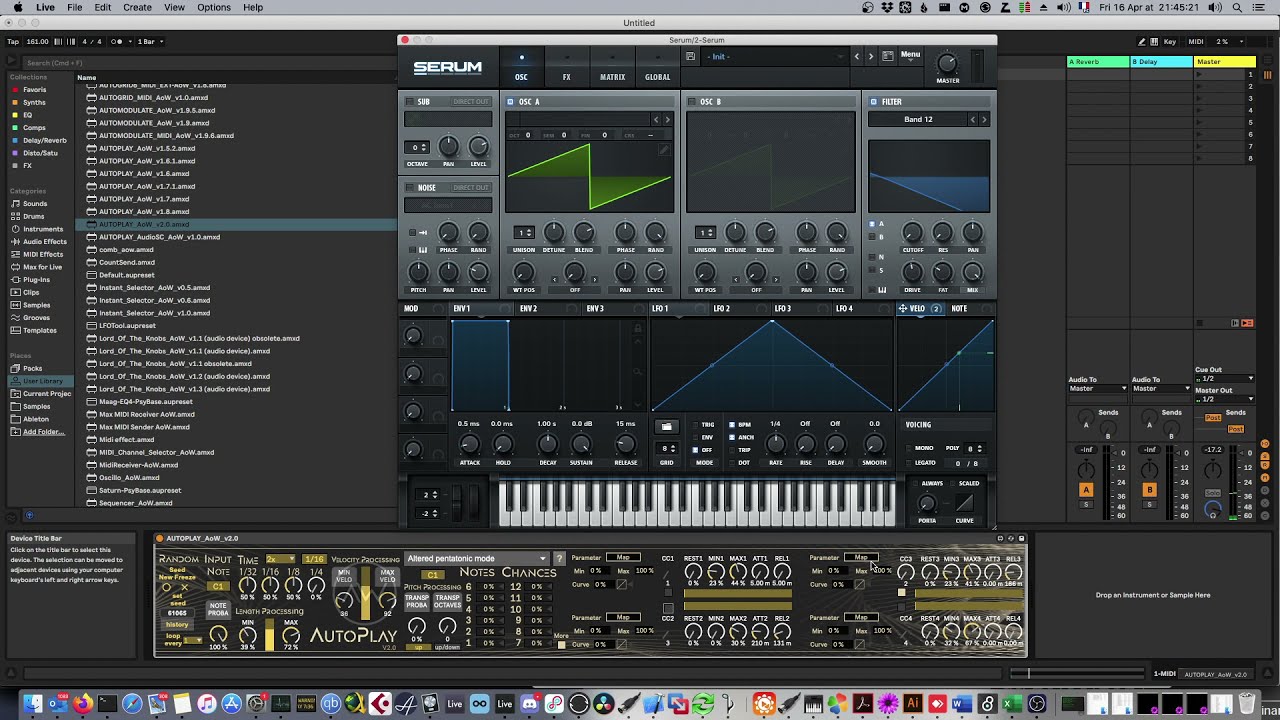Click the pencil edit icon in OSC A
This screenshot has width=1280, height=720.
(663, 150)
